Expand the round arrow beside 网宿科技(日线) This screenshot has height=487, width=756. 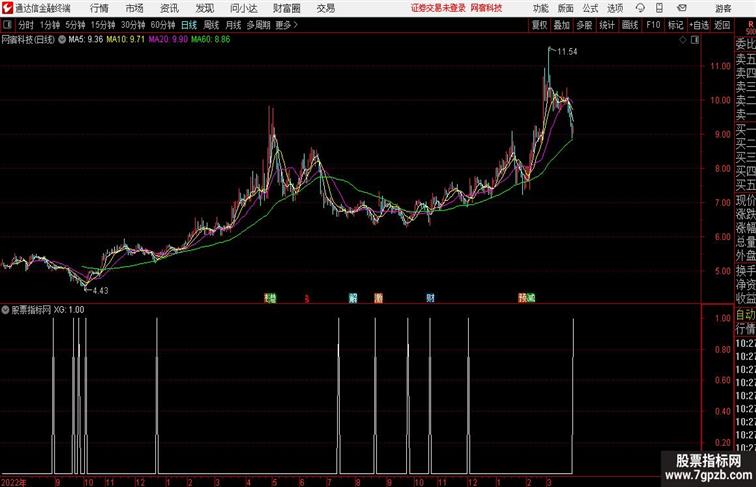click(62, 40)
